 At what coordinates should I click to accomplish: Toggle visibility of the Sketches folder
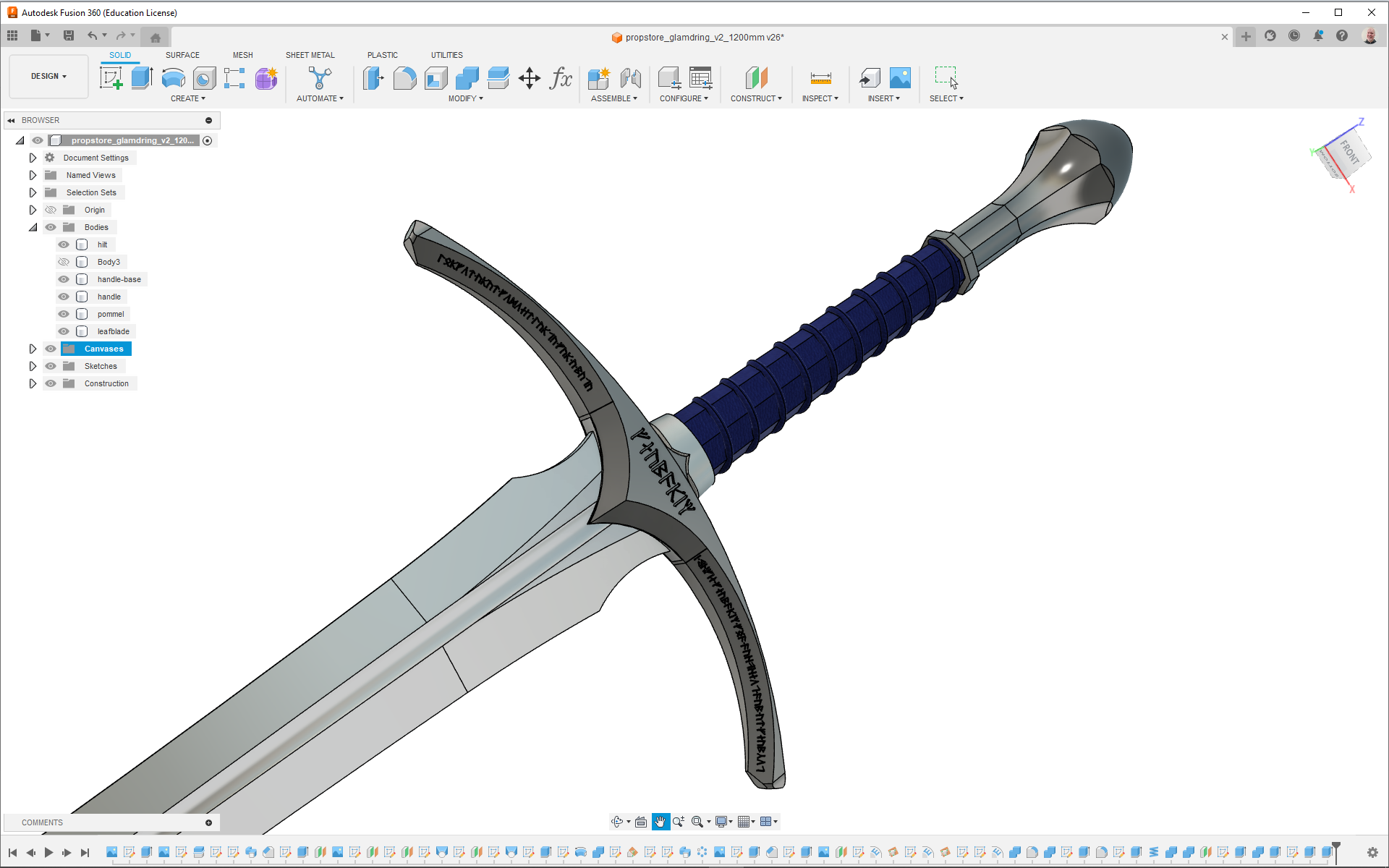pyautogui.click(x=51, y=366)
